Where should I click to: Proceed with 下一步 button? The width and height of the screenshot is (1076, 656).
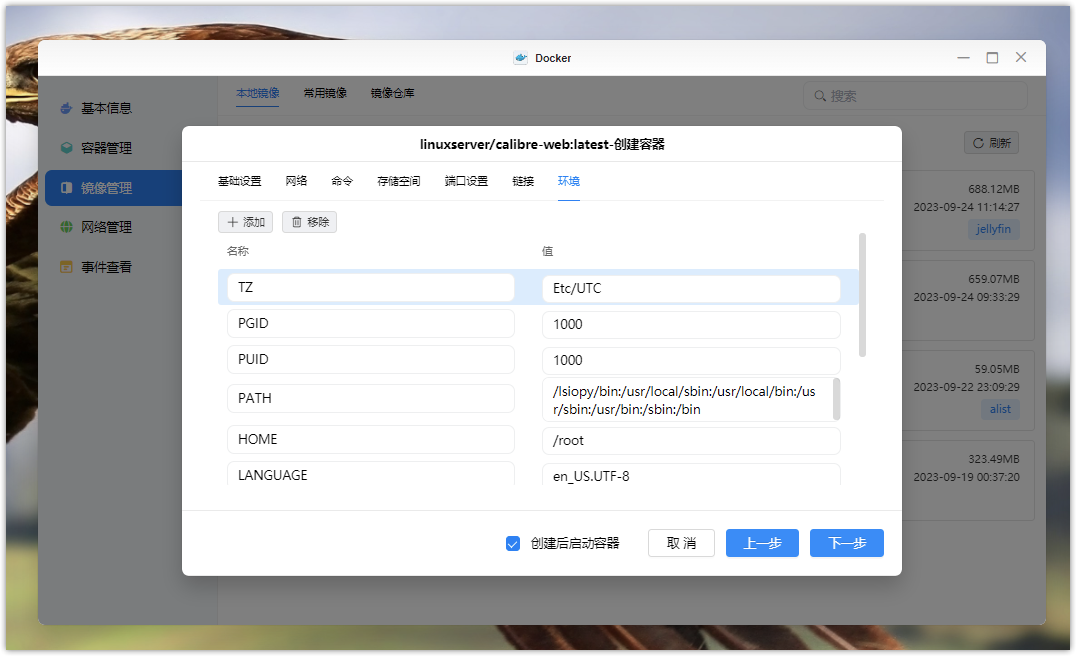pos(847,543)
